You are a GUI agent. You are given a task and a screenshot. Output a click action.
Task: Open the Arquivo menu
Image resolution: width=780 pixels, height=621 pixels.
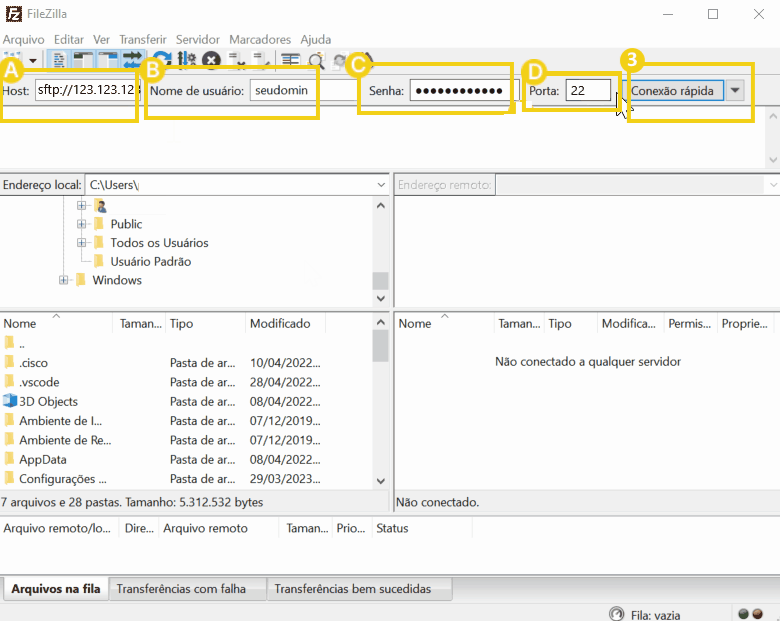coord(23,39)
